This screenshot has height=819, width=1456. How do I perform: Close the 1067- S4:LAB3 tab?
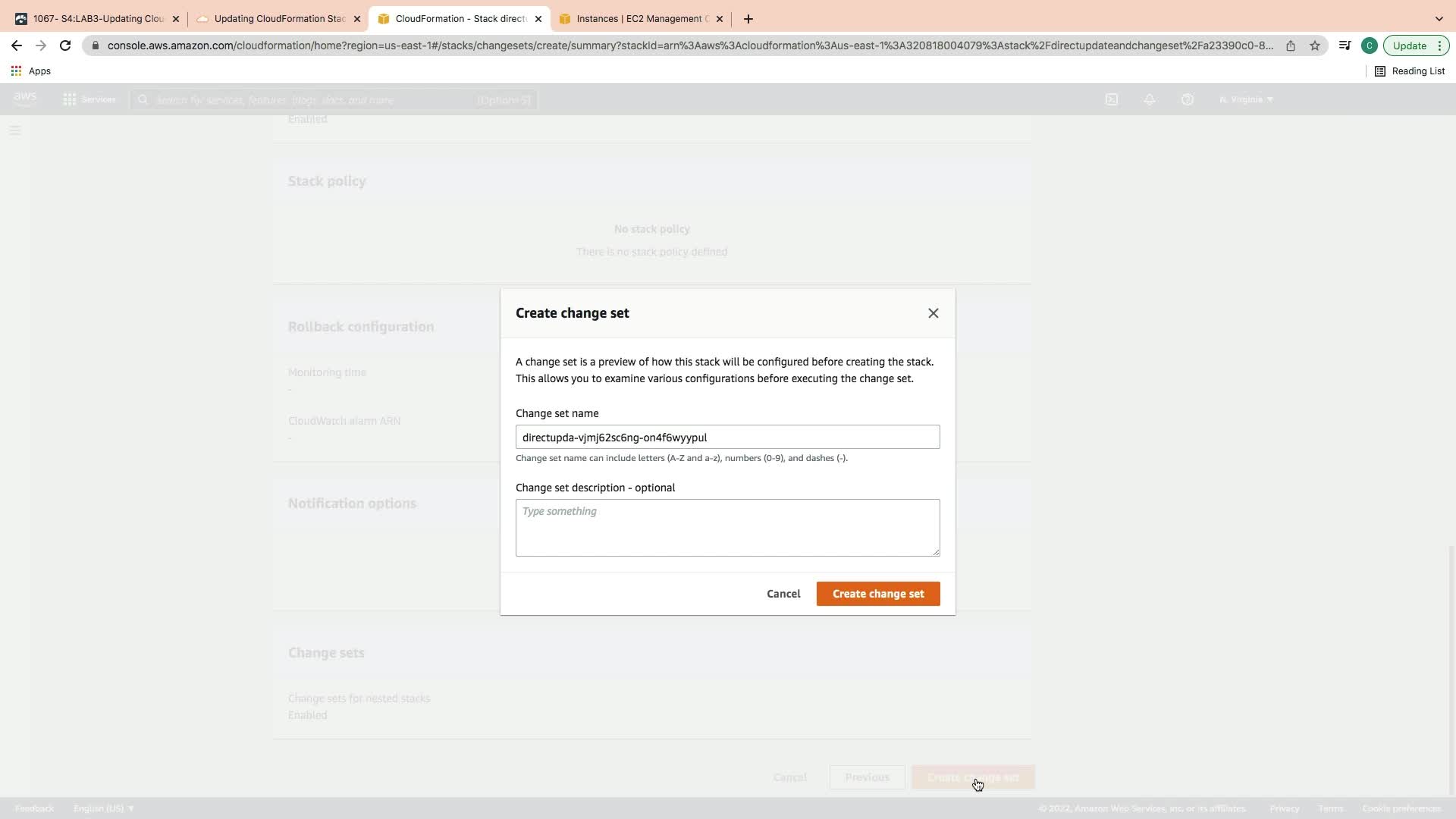pyautogui.click(x=176, y=19)
